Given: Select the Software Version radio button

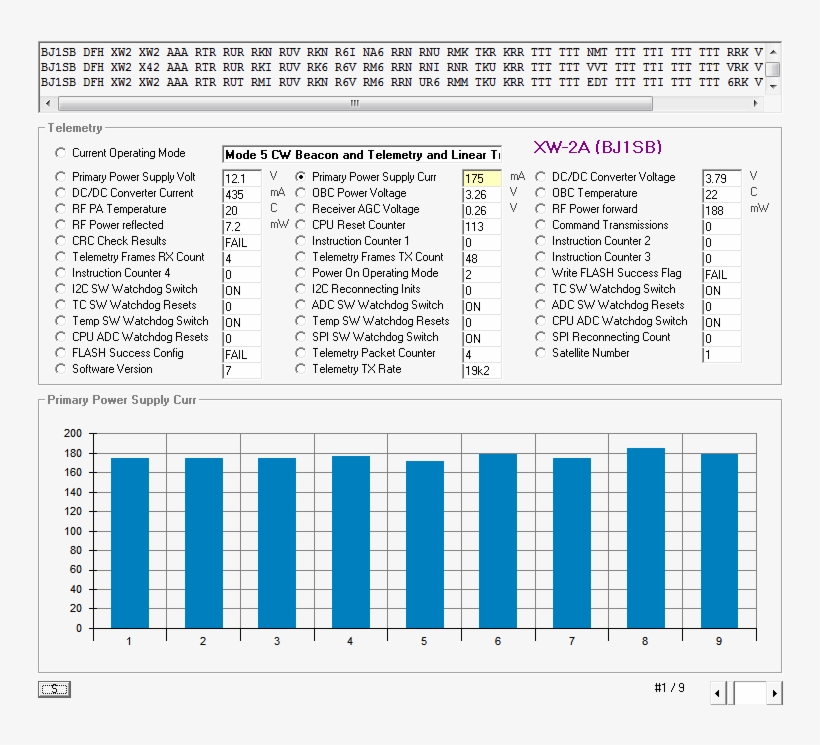Looking at the screenshot, I should click(x=60, y=369).
